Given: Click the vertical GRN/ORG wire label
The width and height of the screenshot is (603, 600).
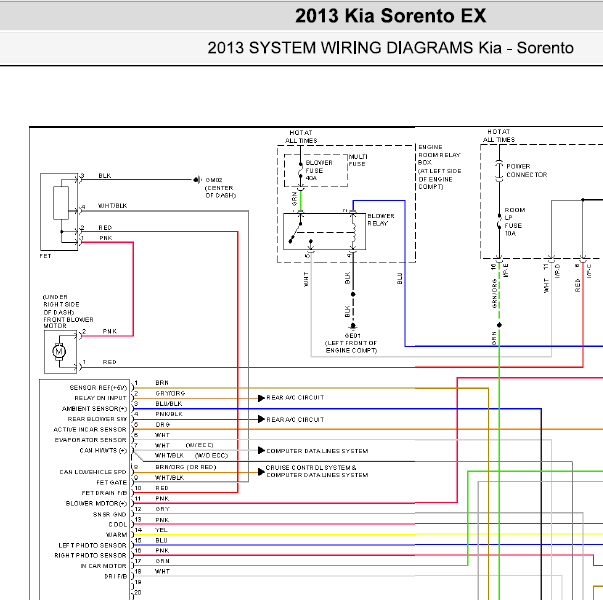Looking at the screenshot, I should pos(494,293).
